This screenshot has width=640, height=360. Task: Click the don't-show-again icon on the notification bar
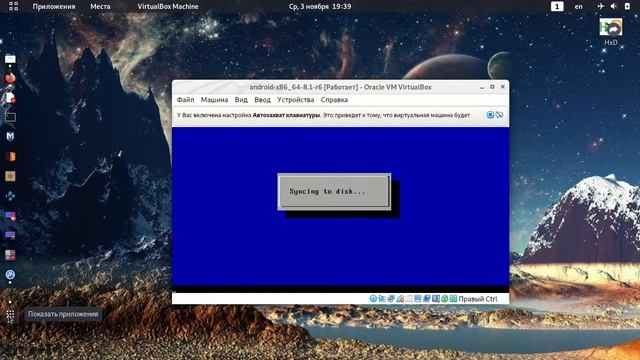pyautogui.click(x=499, y=115)
